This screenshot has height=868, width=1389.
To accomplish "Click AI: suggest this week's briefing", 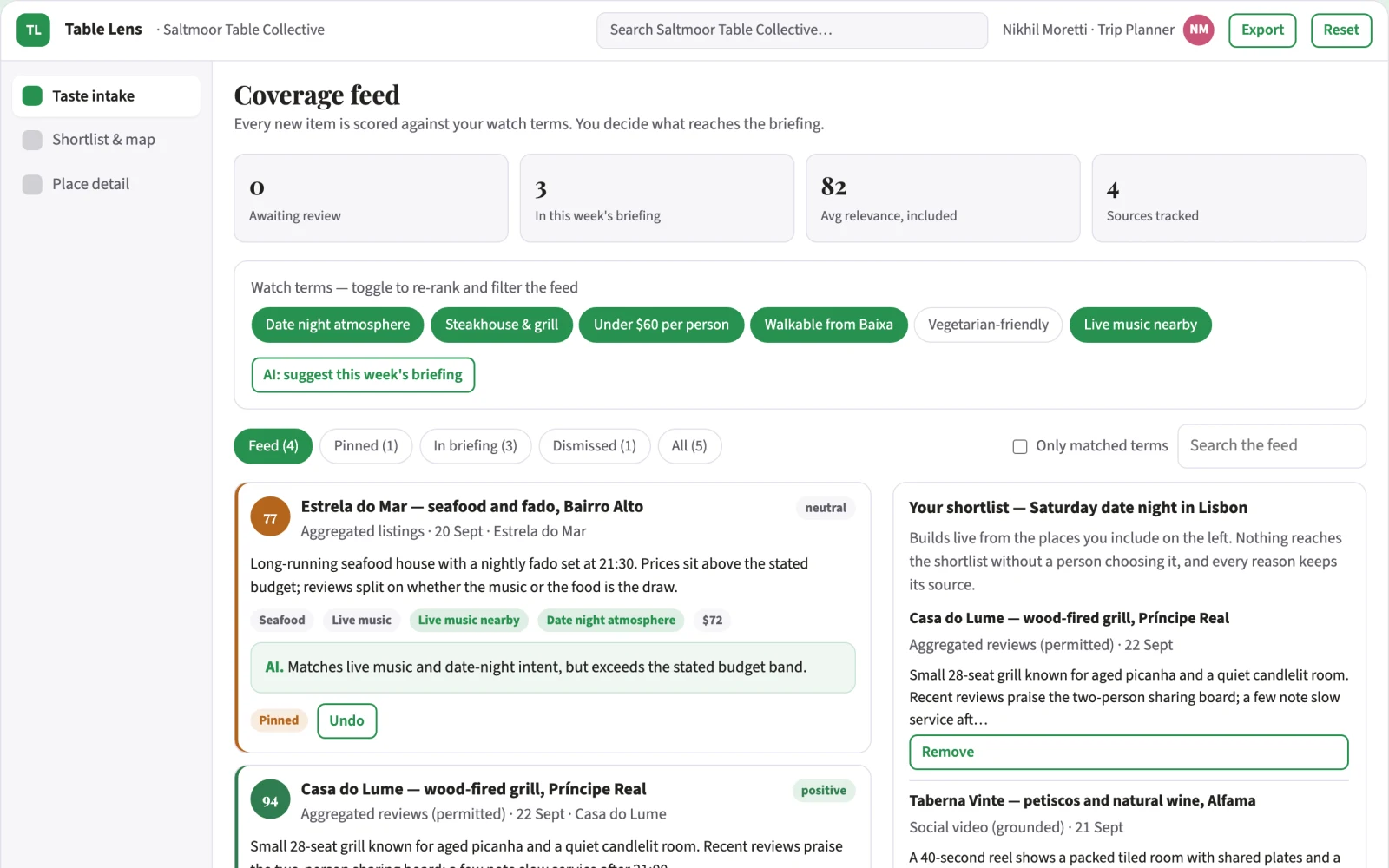I will pyautogui.click(x=363, y=375).
